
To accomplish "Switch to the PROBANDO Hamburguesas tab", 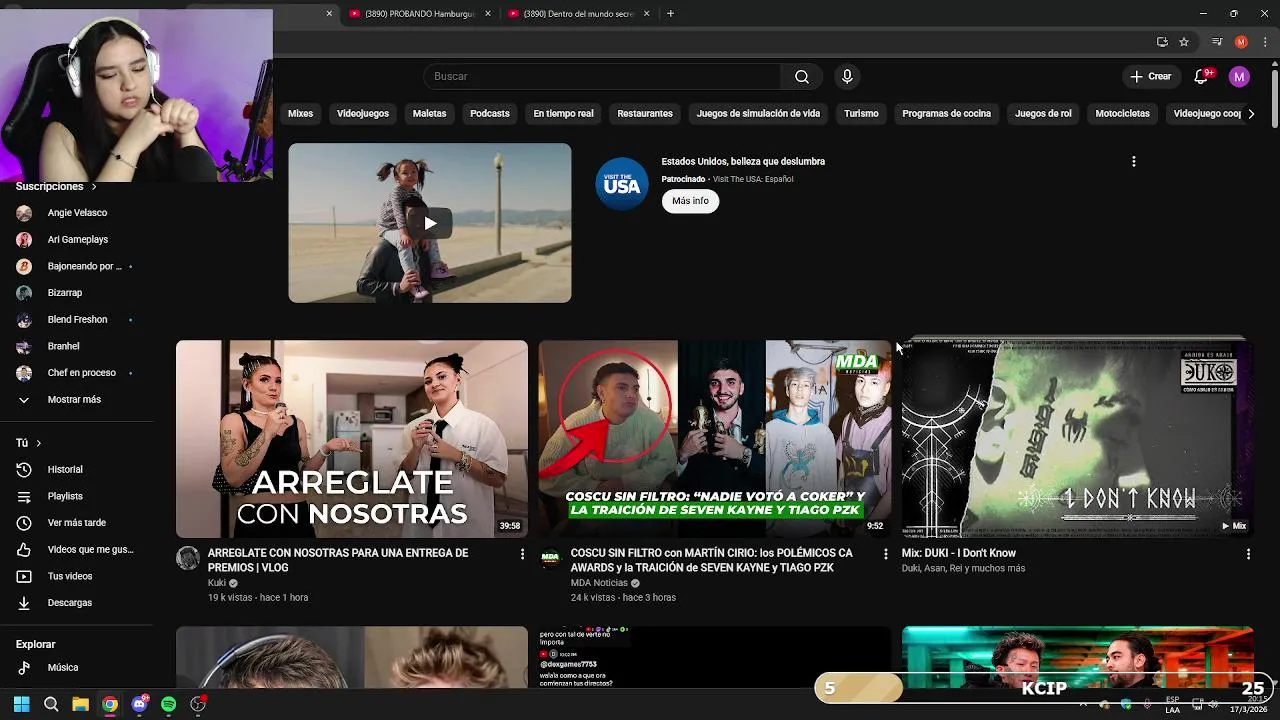I will click(419, 14).
